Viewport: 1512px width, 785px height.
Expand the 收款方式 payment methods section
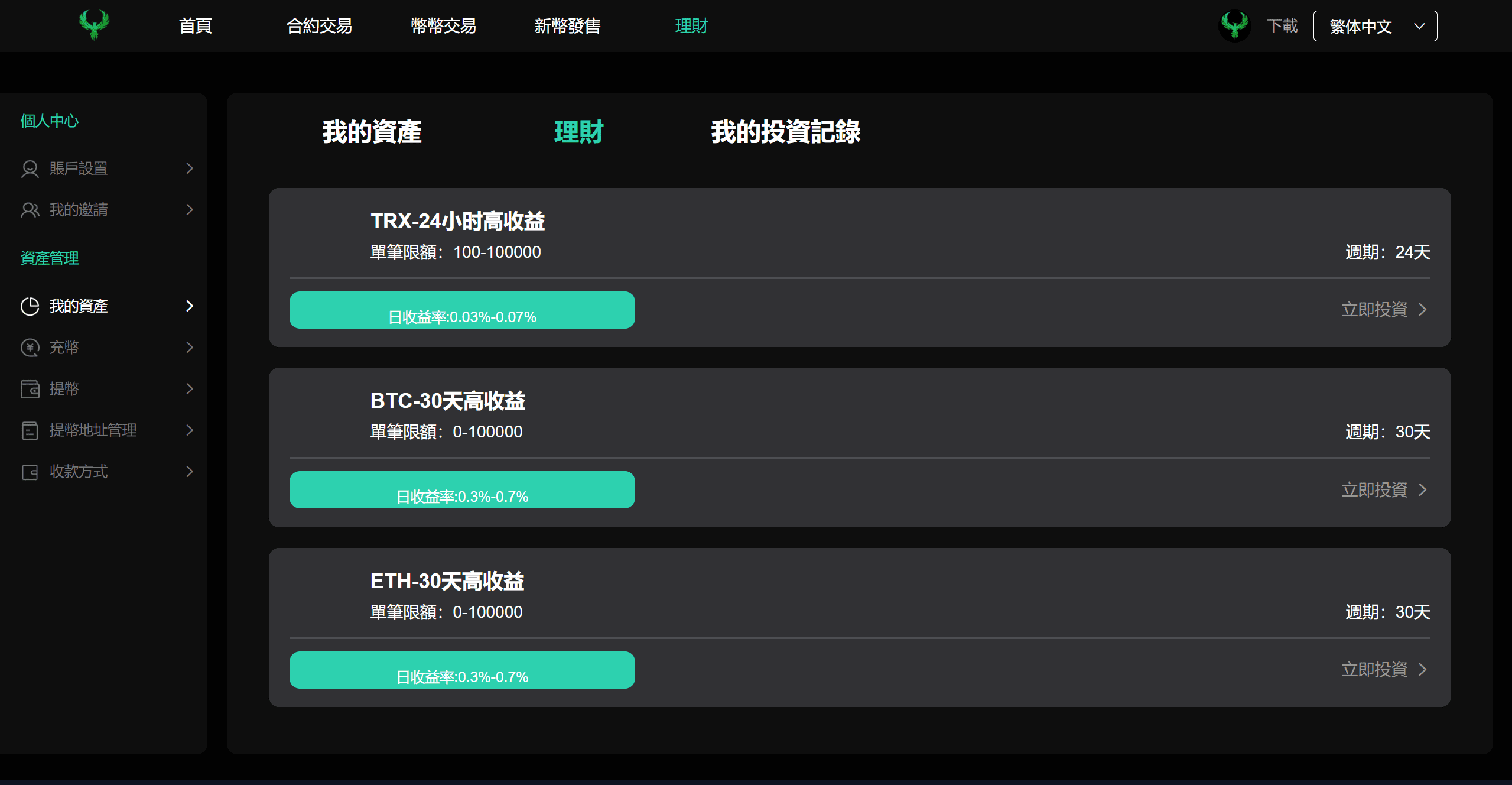click(189, 472)
